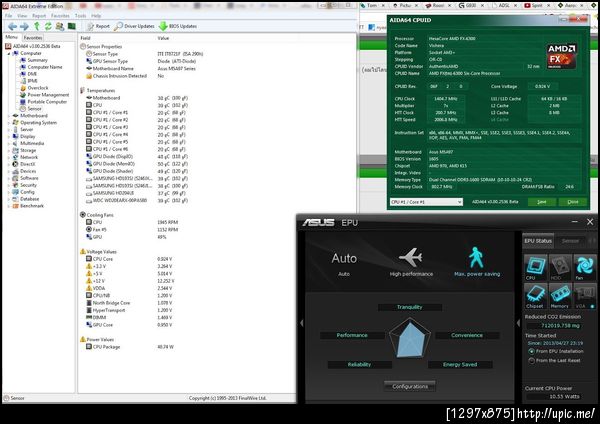Select the Fan icon in EPU Status
The width and height of the screenshot is (600, 424).
click(x=584, y=267)
